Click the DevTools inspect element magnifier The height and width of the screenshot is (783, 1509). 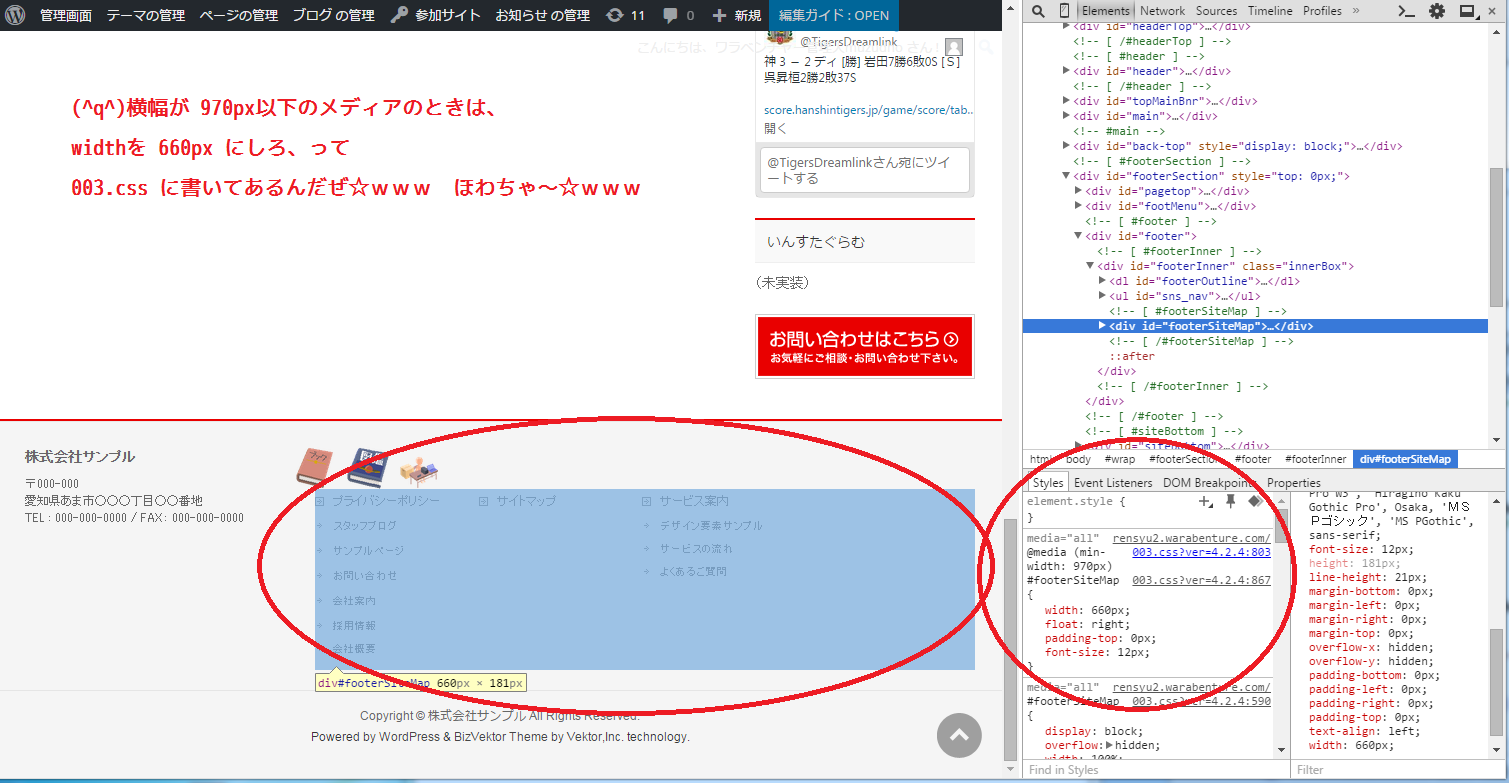[x=1038, y=11]
